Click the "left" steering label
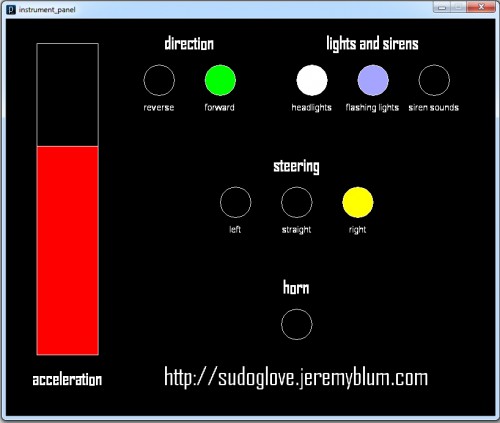This screenshot has width=500, height=423. point(235,229)
